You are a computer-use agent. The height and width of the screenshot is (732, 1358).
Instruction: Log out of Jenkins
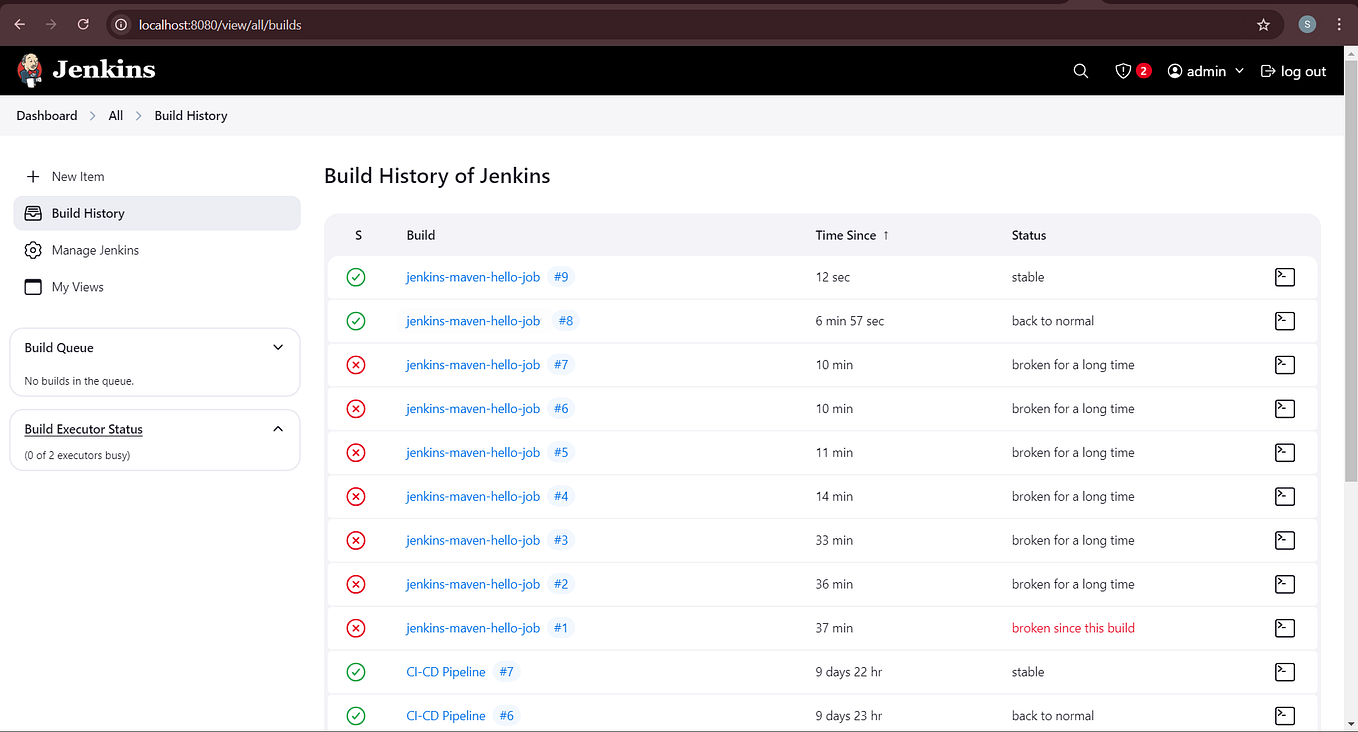[x=1293, y=70]
